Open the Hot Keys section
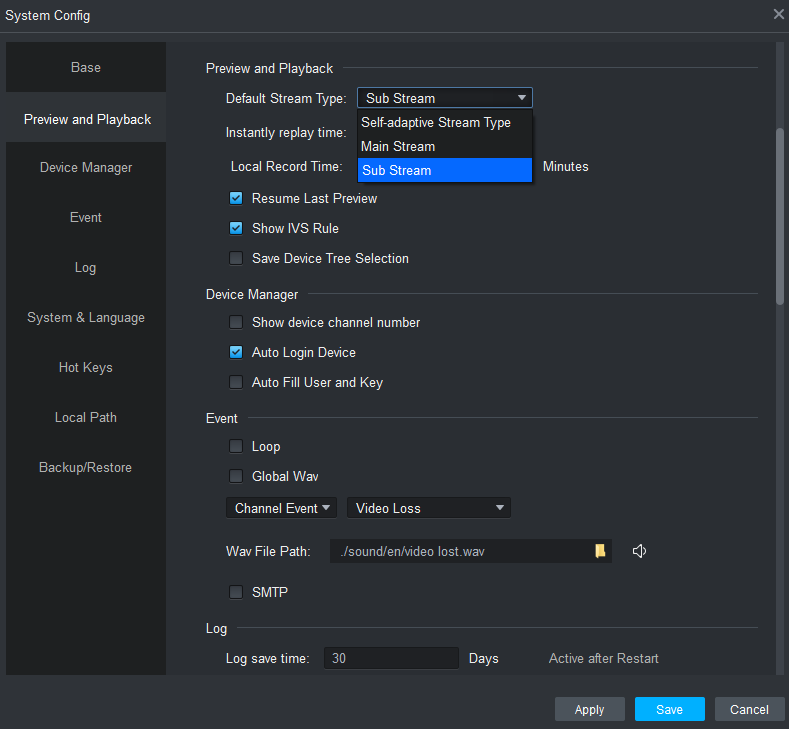 tap(86, 367)
